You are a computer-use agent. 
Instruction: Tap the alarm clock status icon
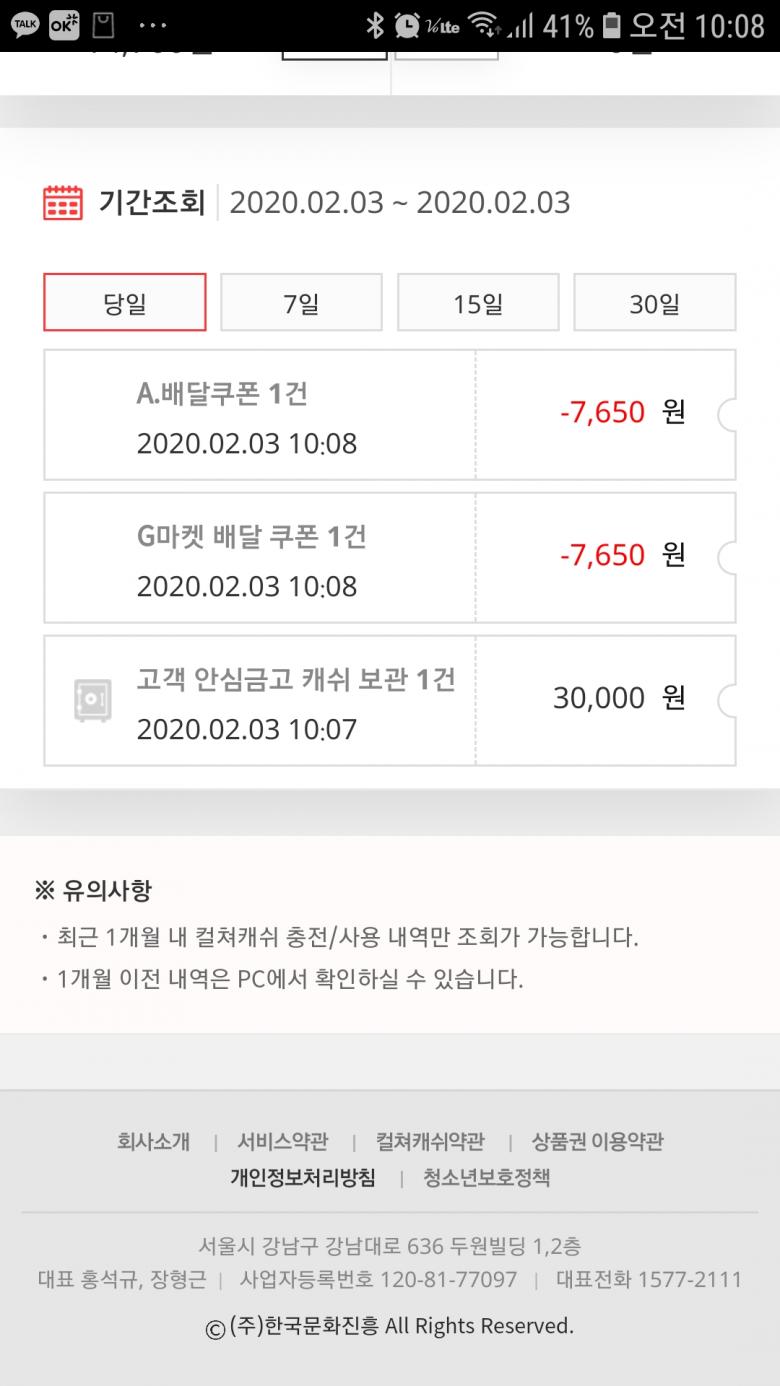pyautogui.click(x=407, y=25)
